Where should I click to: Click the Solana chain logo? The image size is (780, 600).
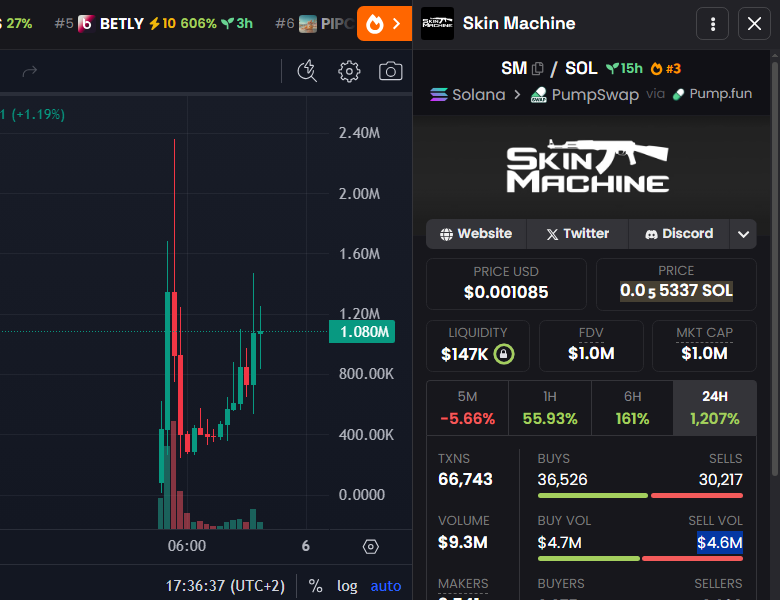tap(439, 94)
